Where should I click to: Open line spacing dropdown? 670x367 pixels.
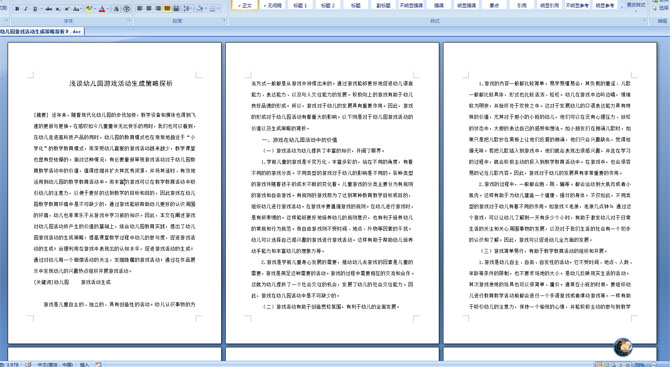191,8
